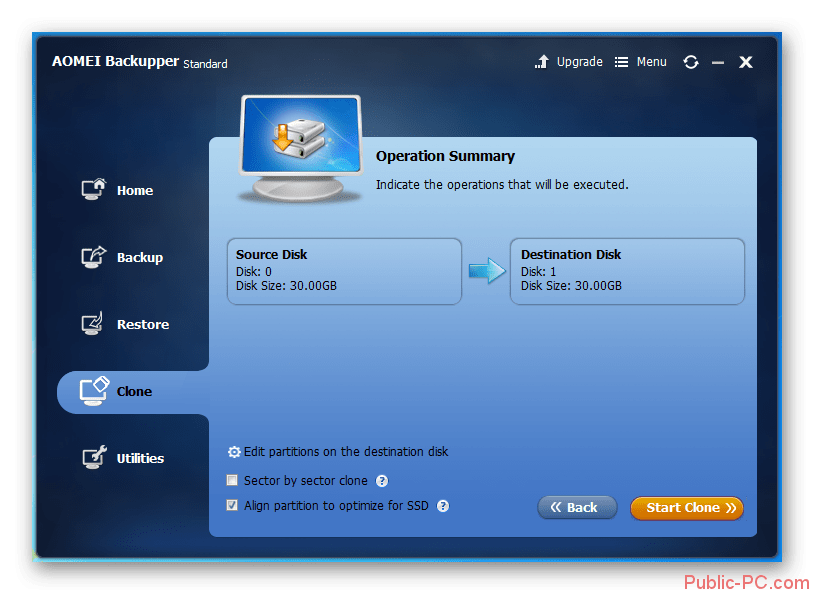Image resolution: width=814 pixels, height=594 pixels.
Task: Click source 'Disk: 0' text
Action: [253, 272]
